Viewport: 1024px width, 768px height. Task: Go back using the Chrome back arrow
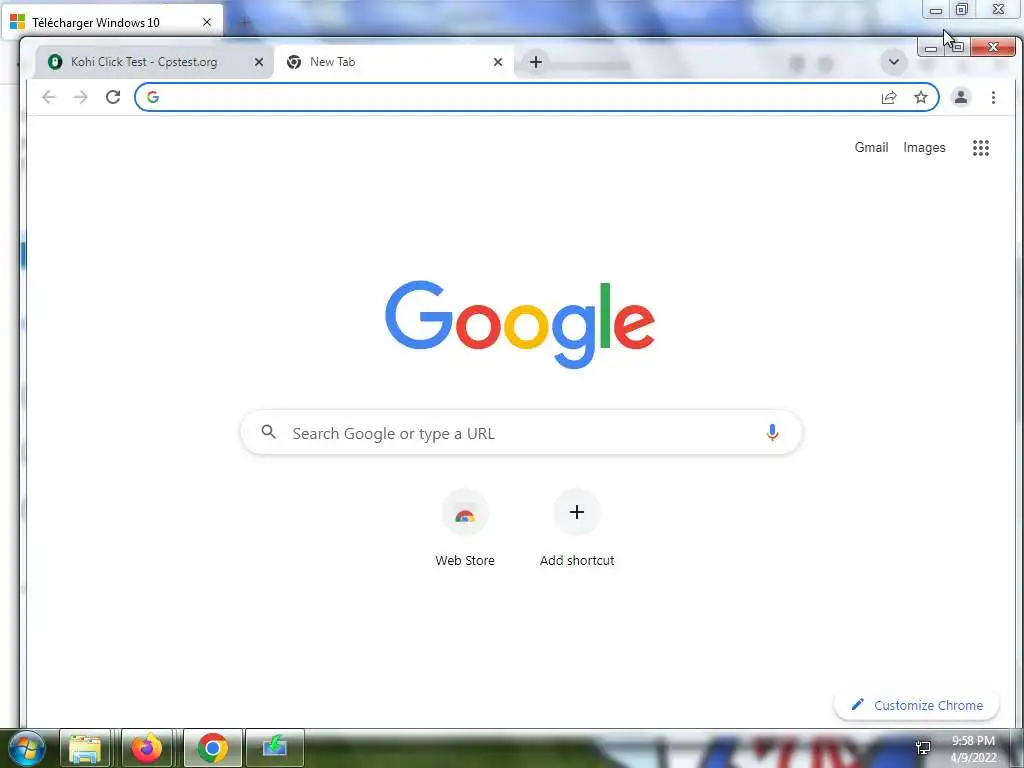click(x=48, y=97)
